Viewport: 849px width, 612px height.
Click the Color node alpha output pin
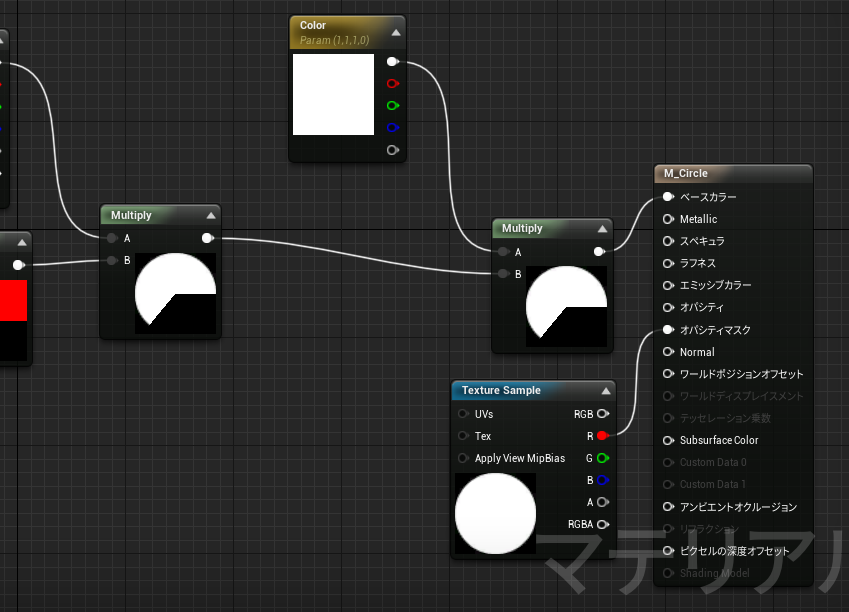[393, 150]
